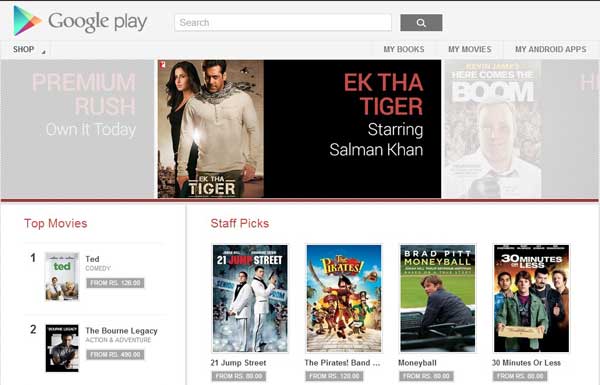Open MY BOOKS tab
This screenshot has height=385, width=600.
404,49
